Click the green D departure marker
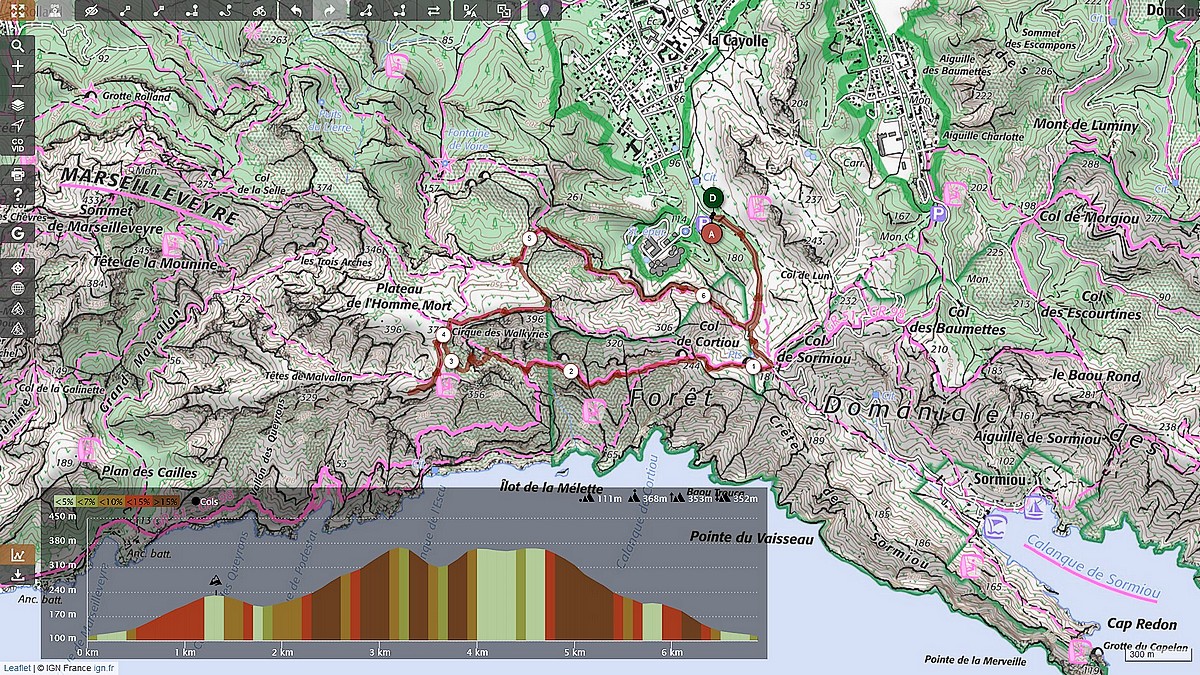 (711, 197)
